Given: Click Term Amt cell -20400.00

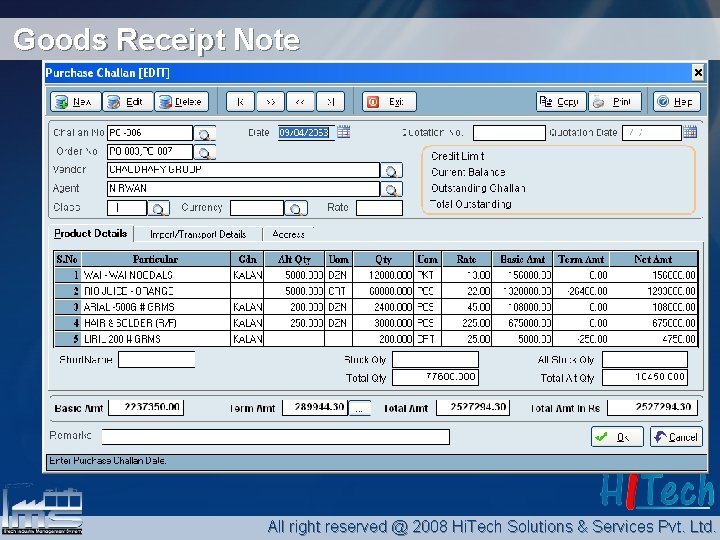Looking at the screenshot, I should [581, 291].
